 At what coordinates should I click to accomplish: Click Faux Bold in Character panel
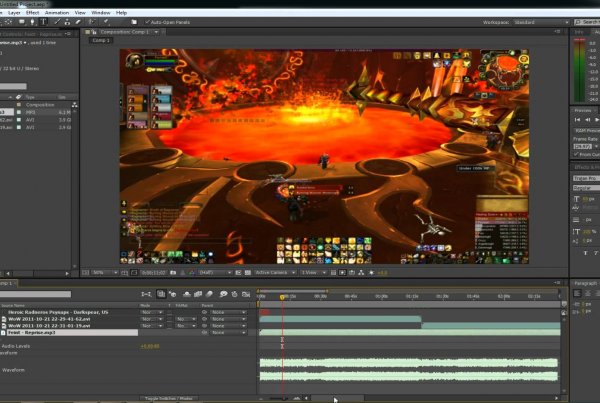point(585,253)
